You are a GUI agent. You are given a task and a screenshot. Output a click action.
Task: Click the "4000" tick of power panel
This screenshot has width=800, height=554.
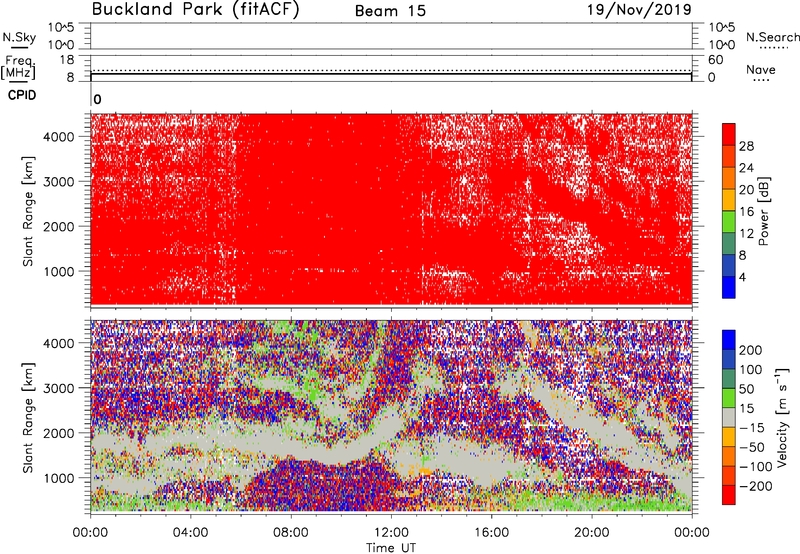point(59,137)
